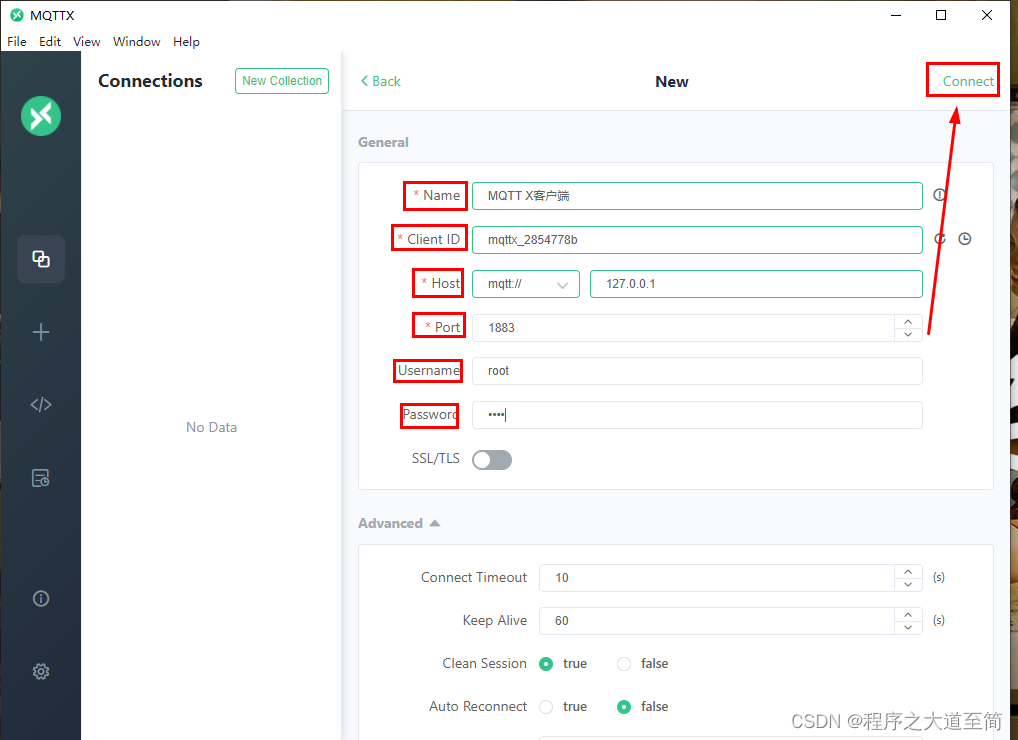Decrease the Port value
1018x740 pixels.
908,334
